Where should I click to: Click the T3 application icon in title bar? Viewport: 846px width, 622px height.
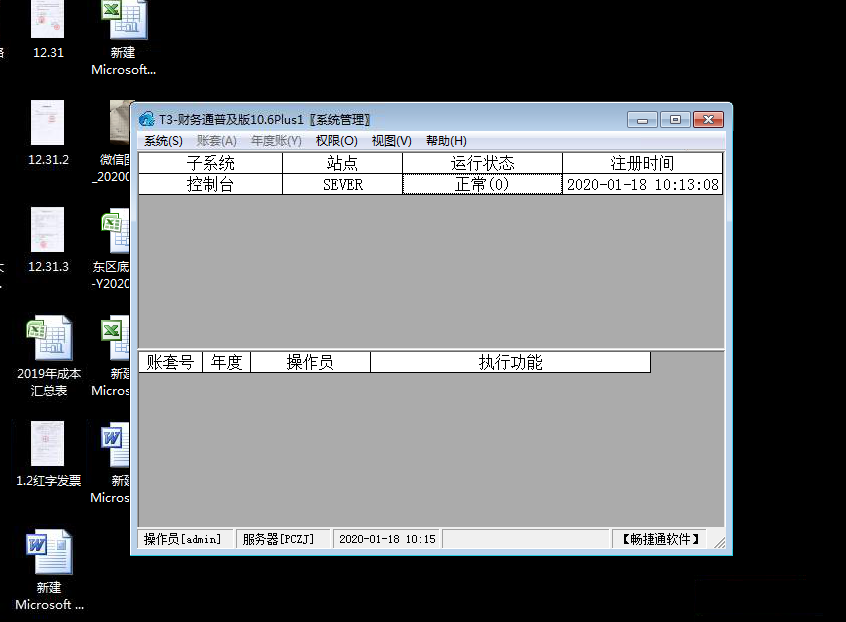click(146, 119)
